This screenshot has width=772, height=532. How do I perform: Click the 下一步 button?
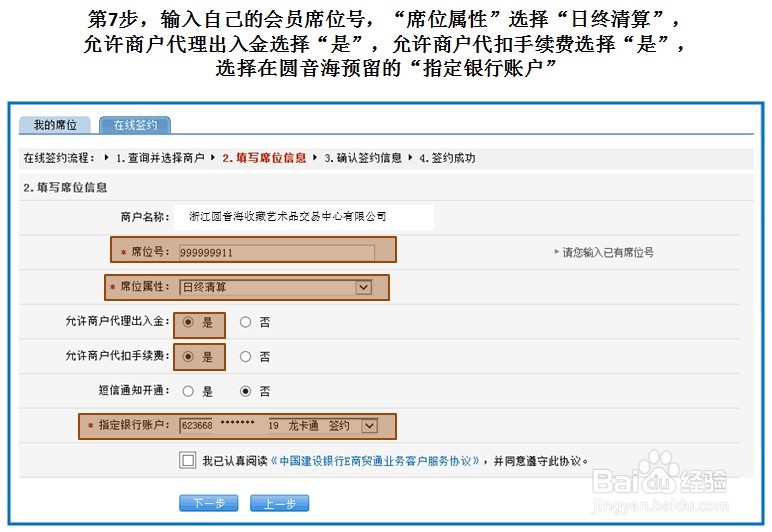209,503
